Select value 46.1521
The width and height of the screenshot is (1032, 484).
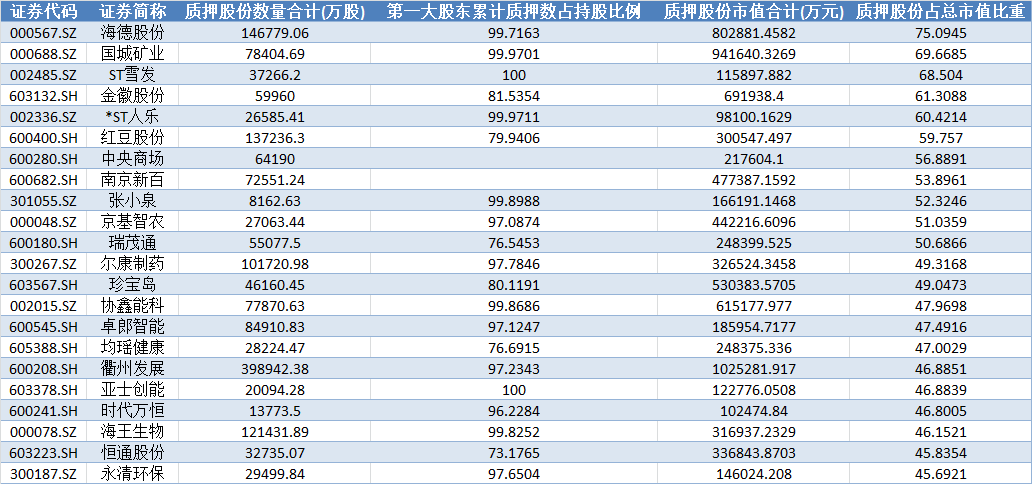943,433
